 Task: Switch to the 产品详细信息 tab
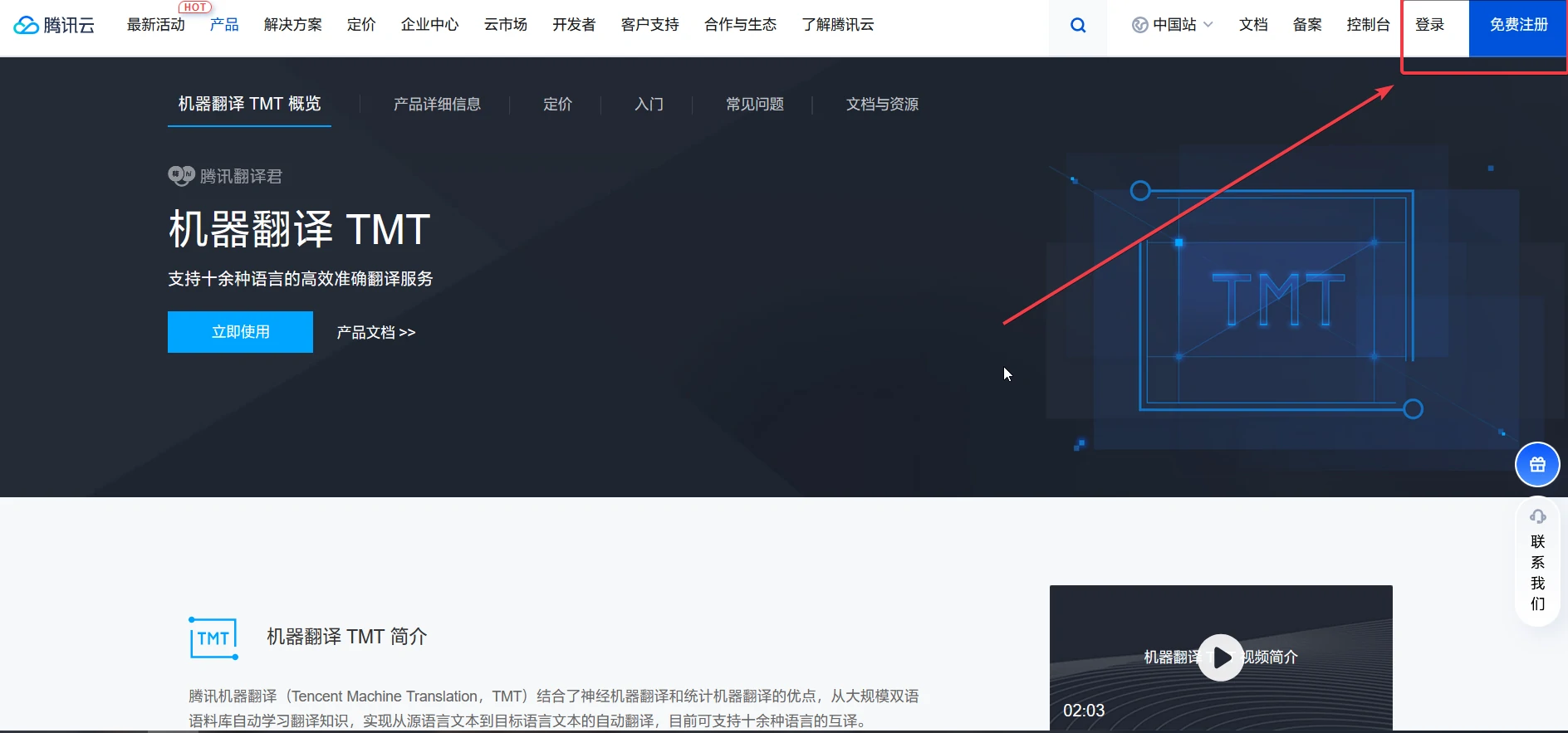click(x=437, y=105)
